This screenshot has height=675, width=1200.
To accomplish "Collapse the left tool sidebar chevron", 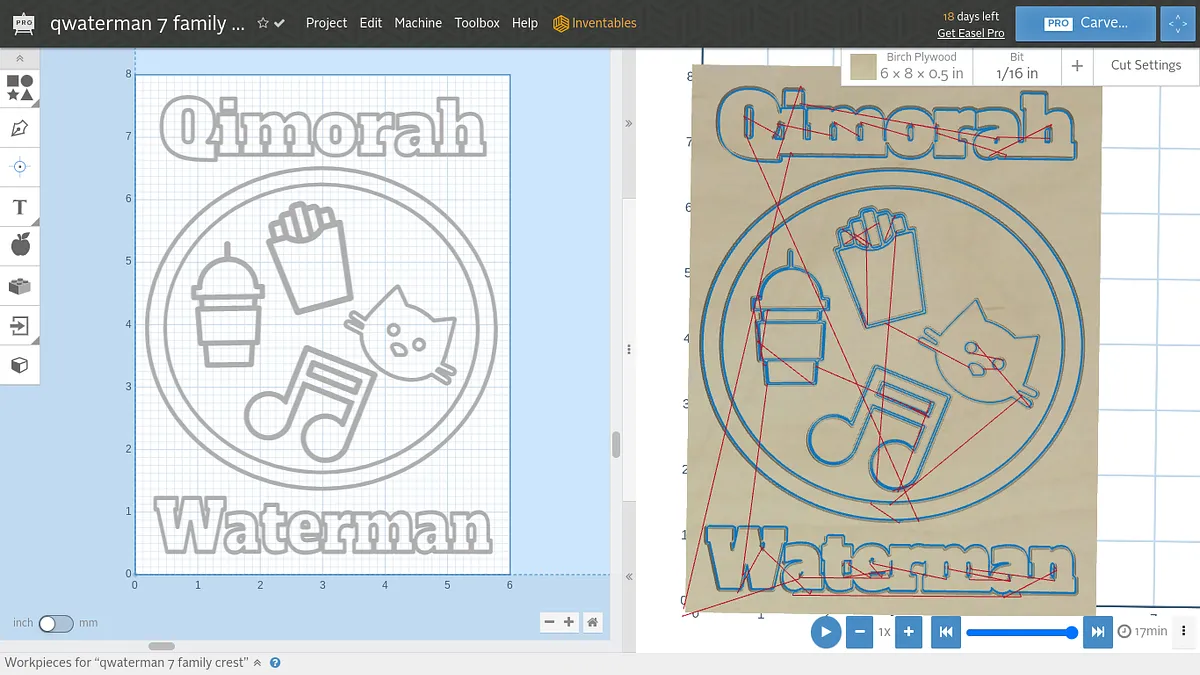I will 20,59.
